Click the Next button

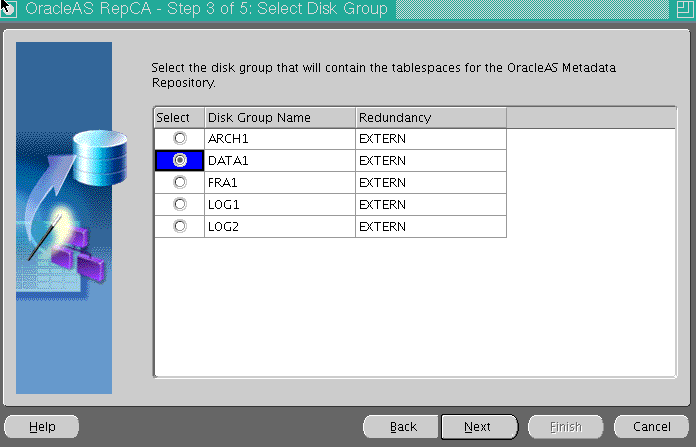[x=479, y=427]
